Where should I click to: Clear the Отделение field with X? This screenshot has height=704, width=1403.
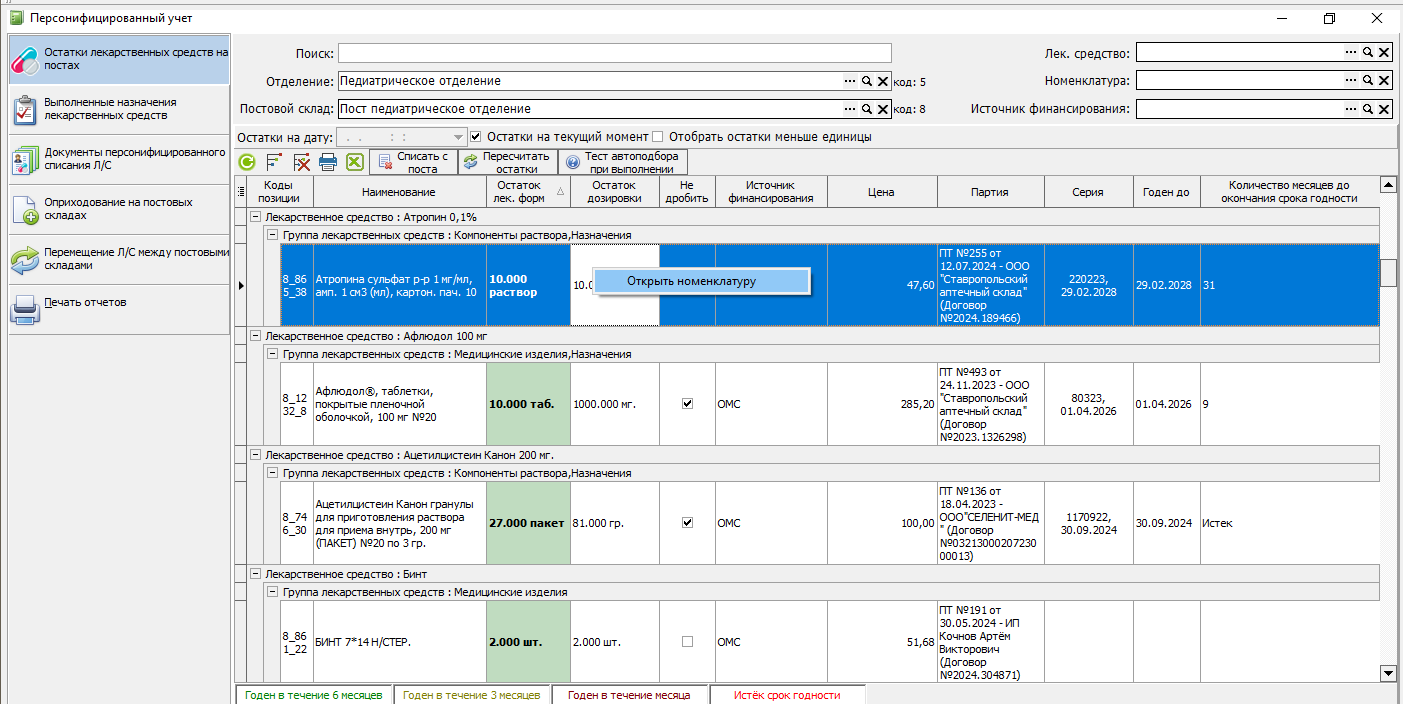883,81
